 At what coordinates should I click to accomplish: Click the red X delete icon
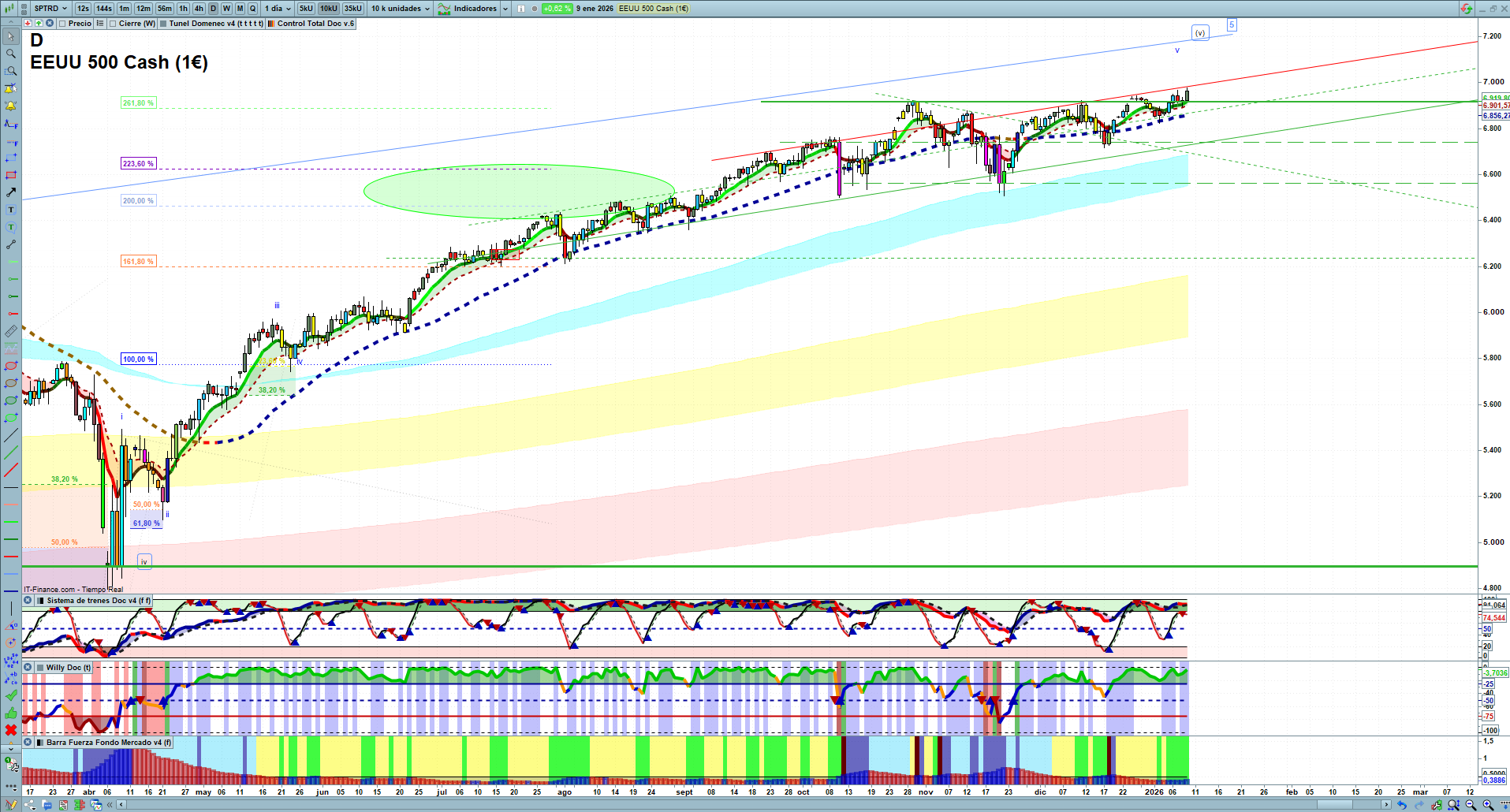click(x=11, y=730)
